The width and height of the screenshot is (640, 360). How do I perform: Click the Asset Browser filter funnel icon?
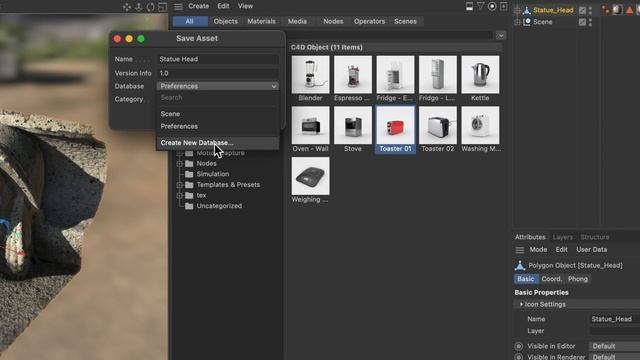481,6
